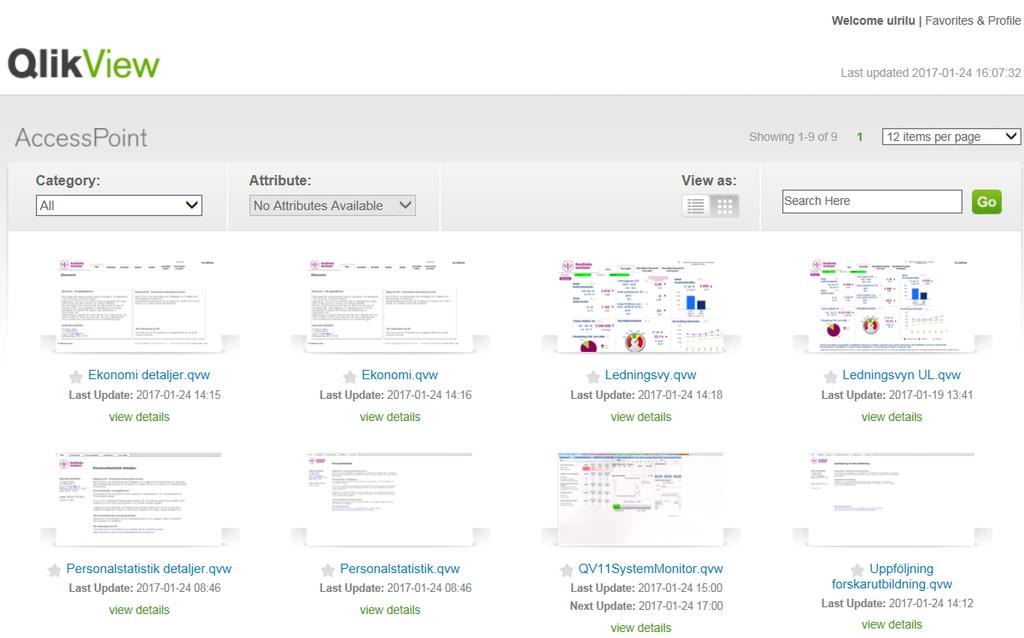Click the AccessPoint heading

point(81,138)
